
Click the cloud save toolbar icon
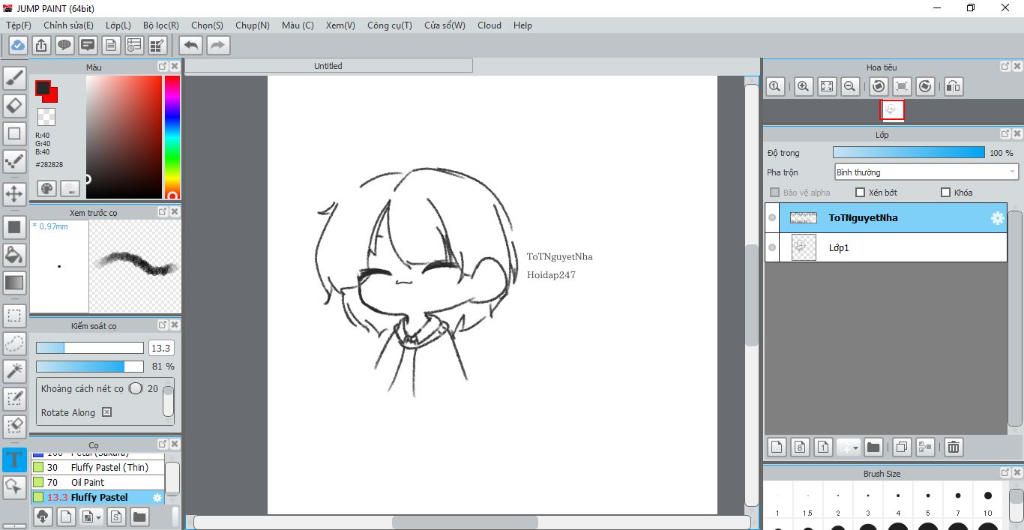click(18, 45)
